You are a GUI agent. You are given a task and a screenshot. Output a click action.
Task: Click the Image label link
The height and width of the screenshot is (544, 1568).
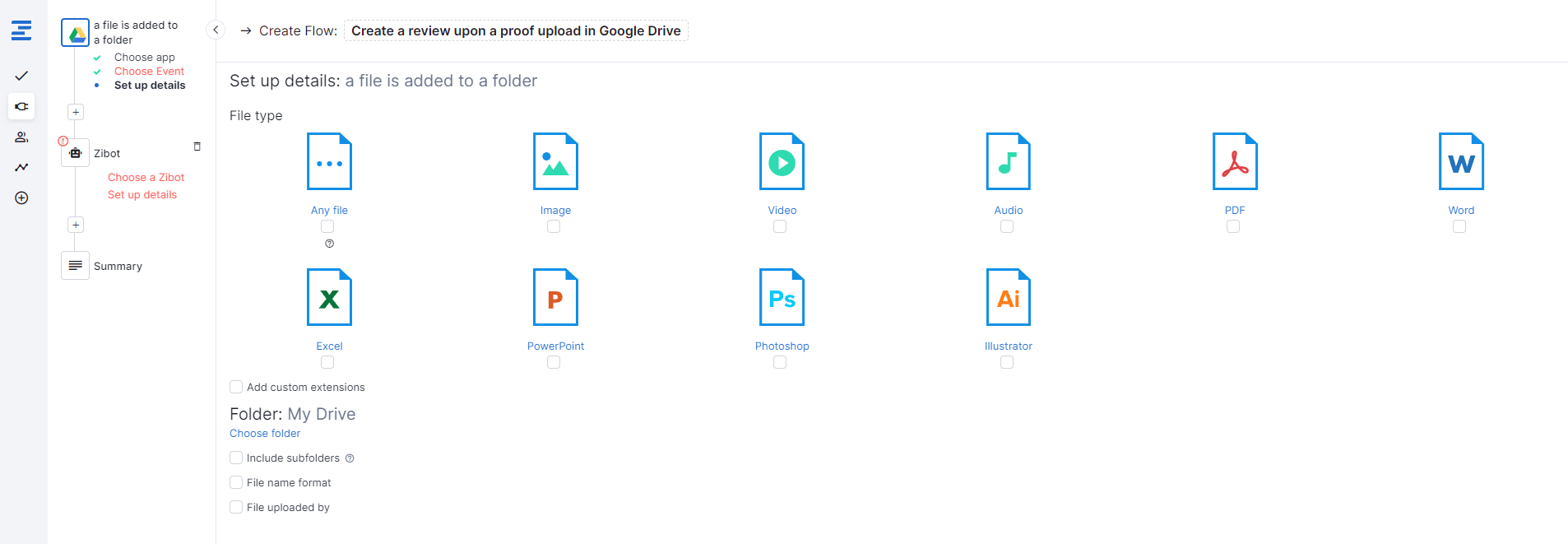coord(555,211)
